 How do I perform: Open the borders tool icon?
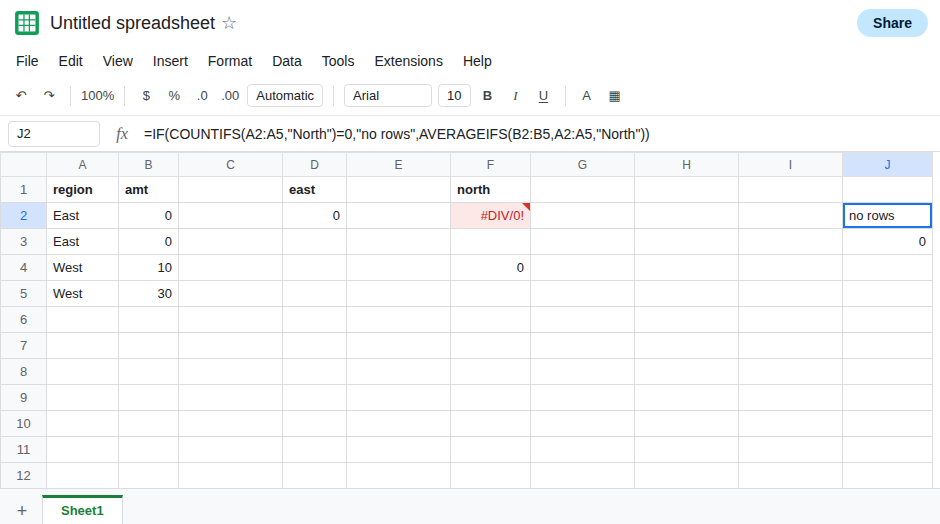614,96
